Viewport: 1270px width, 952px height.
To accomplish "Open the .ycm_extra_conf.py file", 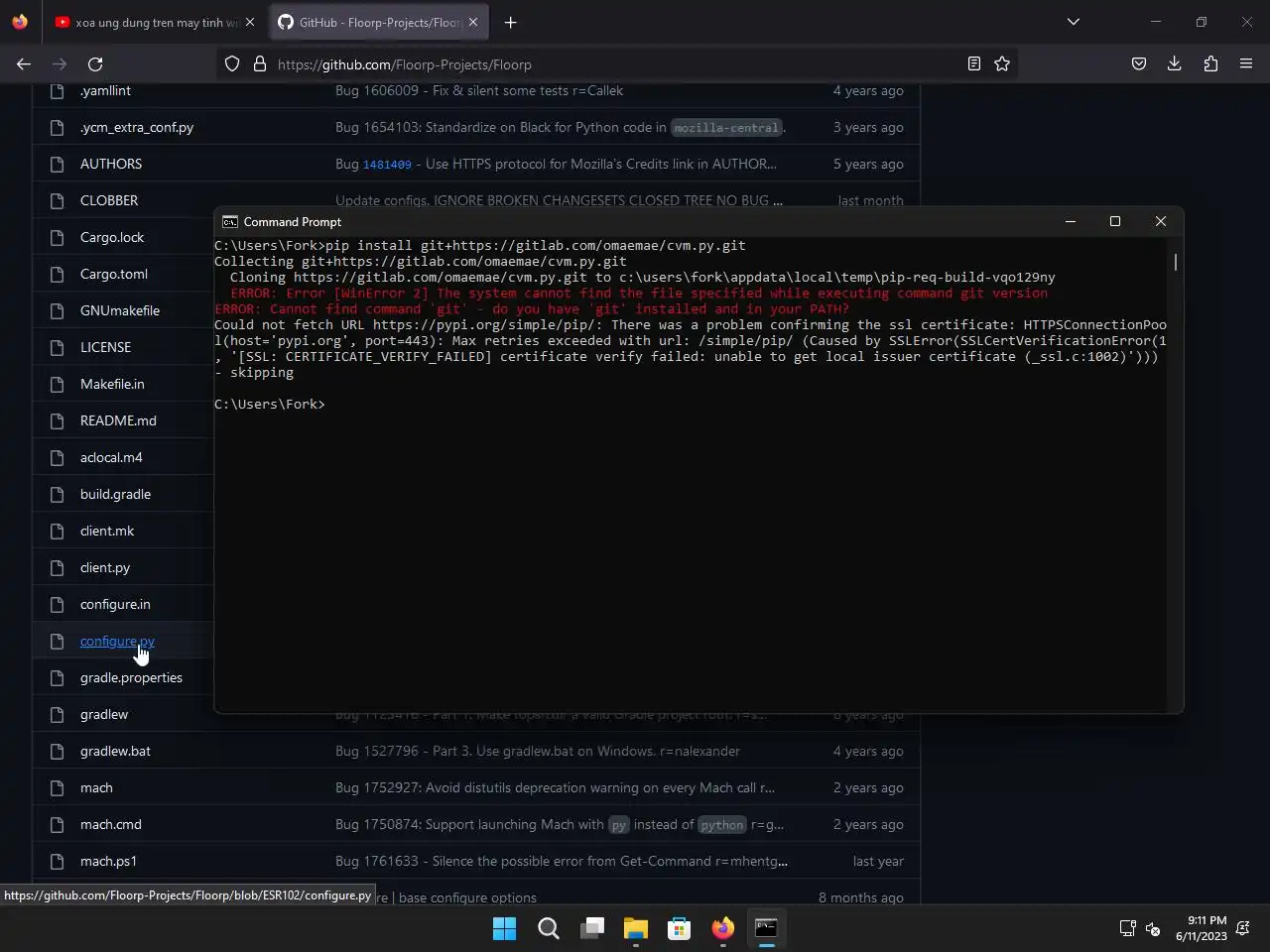I will coord(137,127).
